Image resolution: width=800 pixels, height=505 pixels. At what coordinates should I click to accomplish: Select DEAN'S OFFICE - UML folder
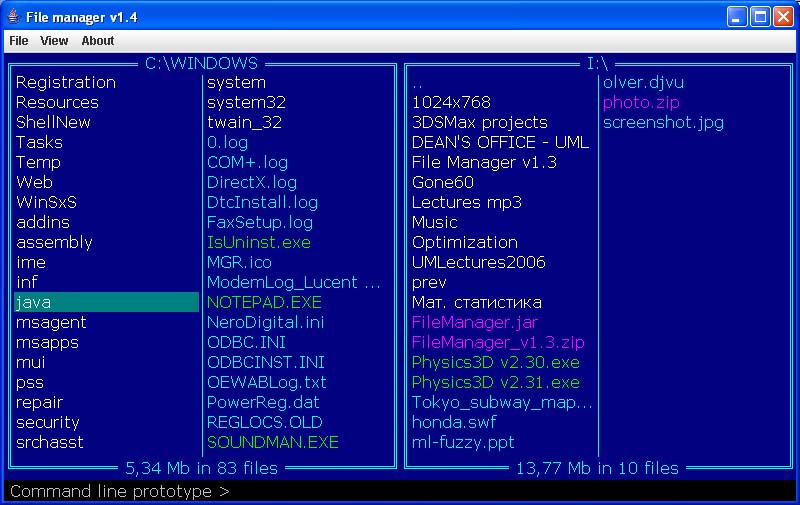(500, 142)
